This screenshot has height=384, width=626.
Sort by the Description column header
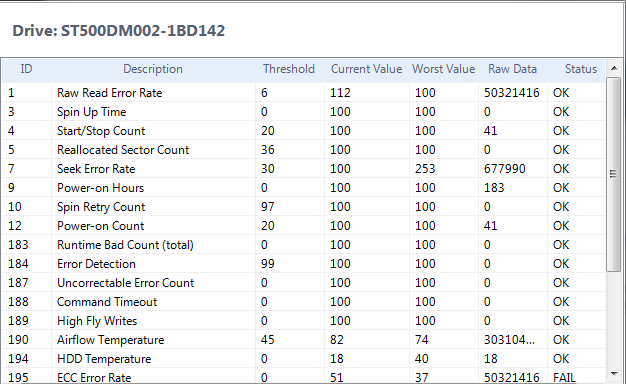153,69
